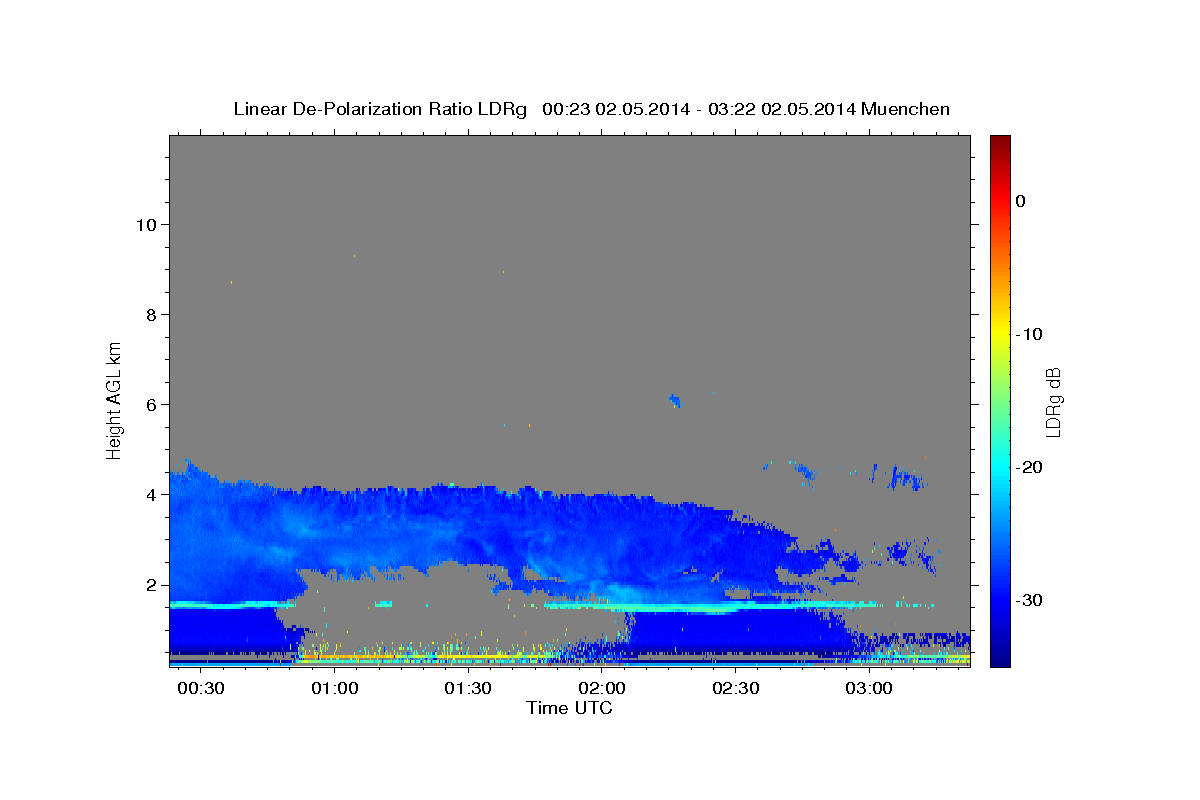
Task: Click the colorbar value '0'
Action: pyautogui.click(x=1020, y=201)
